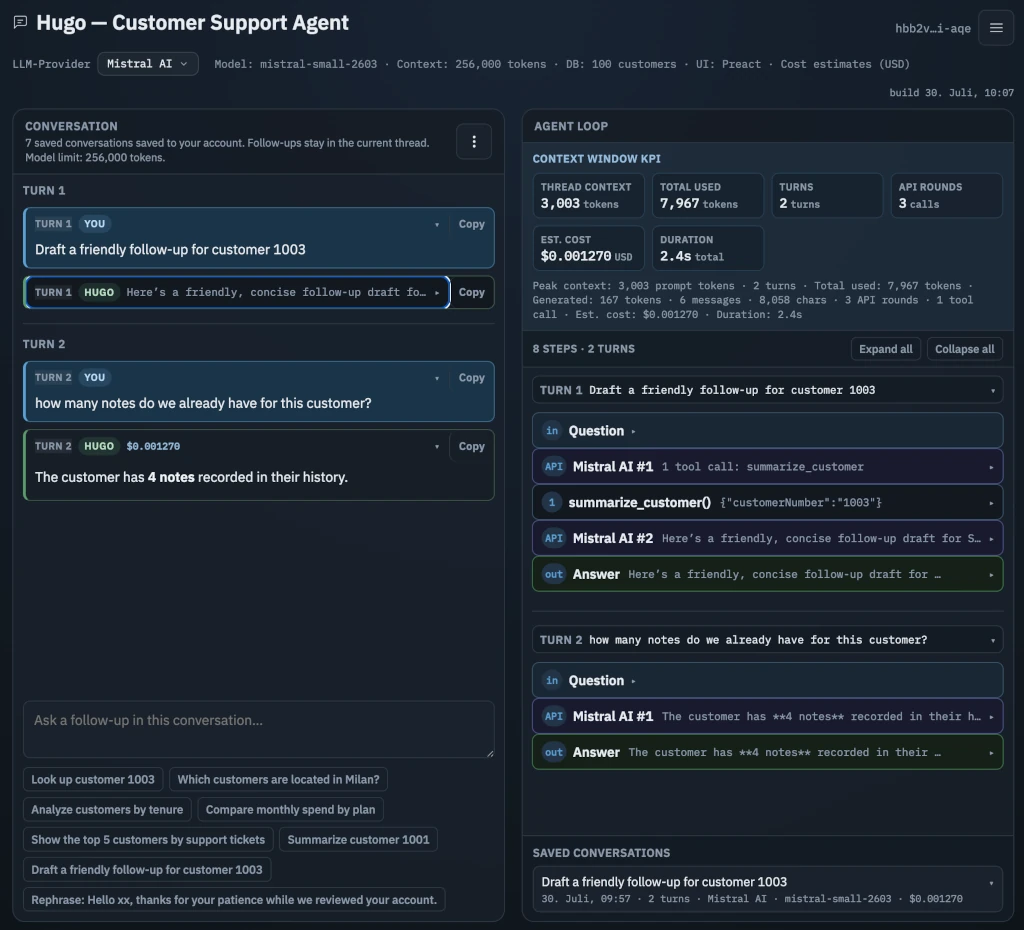Expand the Mistral AI #1 tool call step
This screenshot has width=1024, height=930.
coord(767,466)
